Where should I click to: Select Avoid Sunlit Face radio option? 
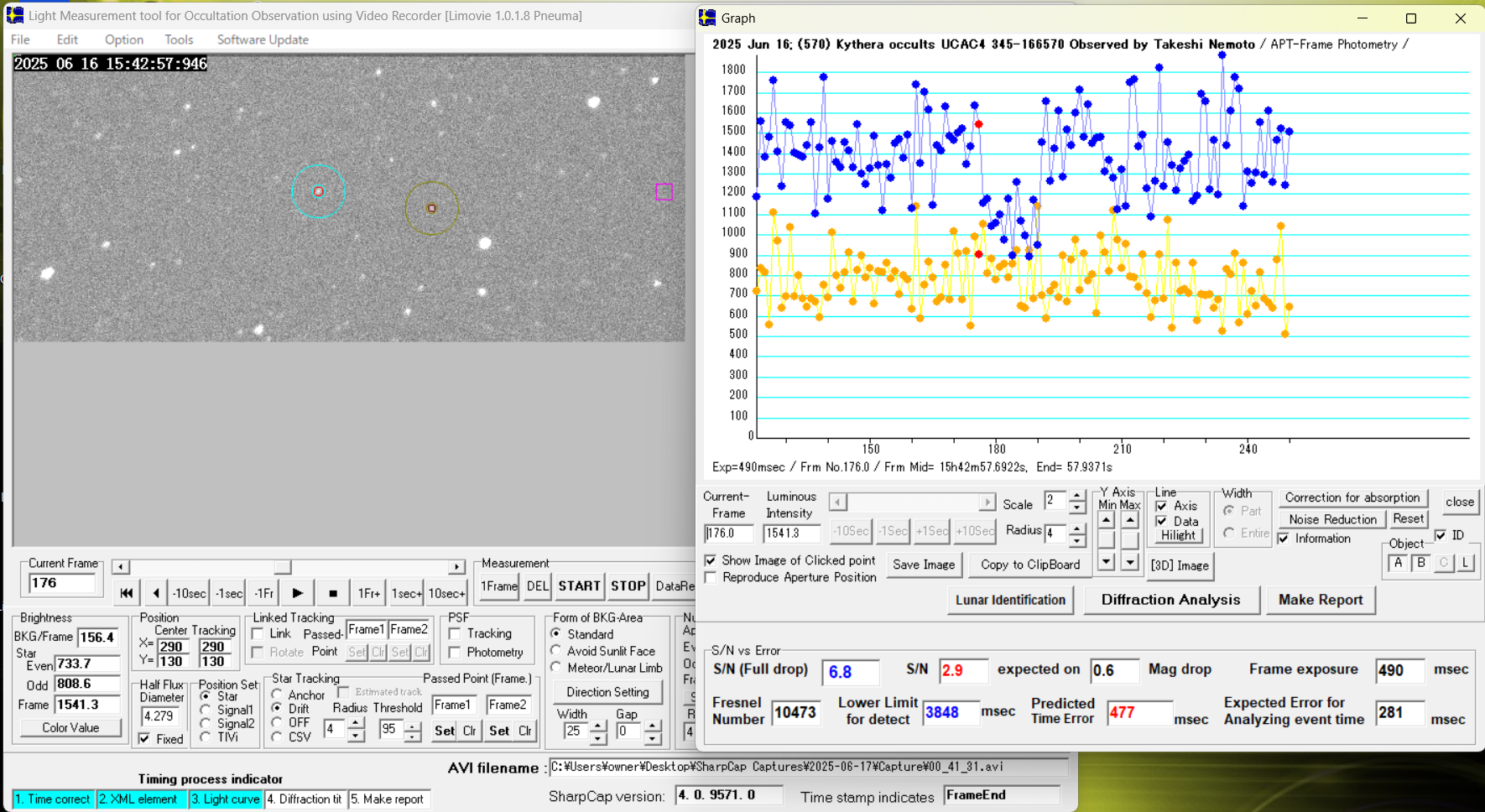tap(556, 651)
